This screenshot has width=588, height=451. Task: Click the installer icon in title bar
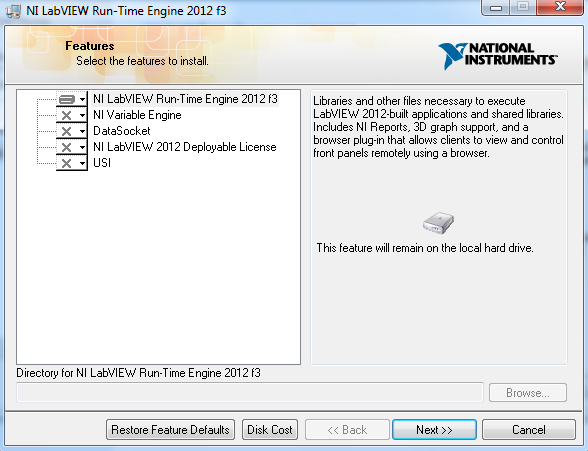(14, 11)
